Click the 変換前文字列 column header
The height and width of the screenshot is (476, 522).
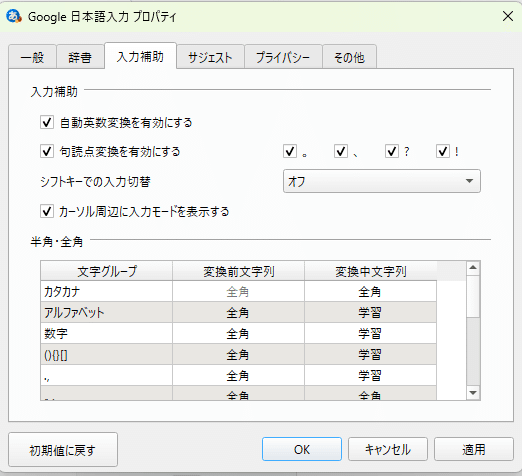pyautogui.click(x=238, y=271)
